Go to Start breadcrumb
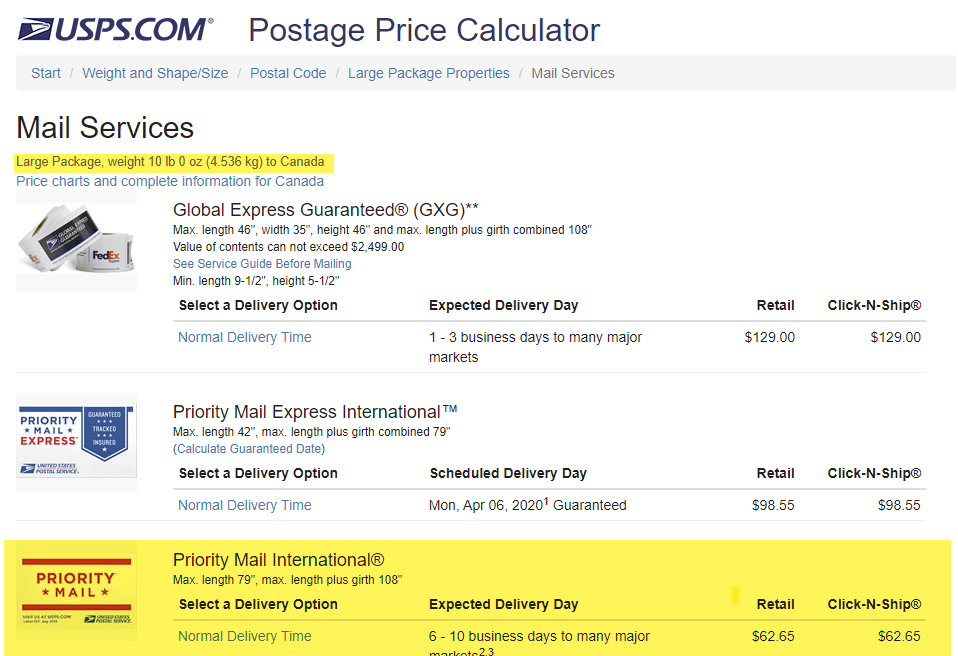 pyautogui.click(x=46, y=73)
